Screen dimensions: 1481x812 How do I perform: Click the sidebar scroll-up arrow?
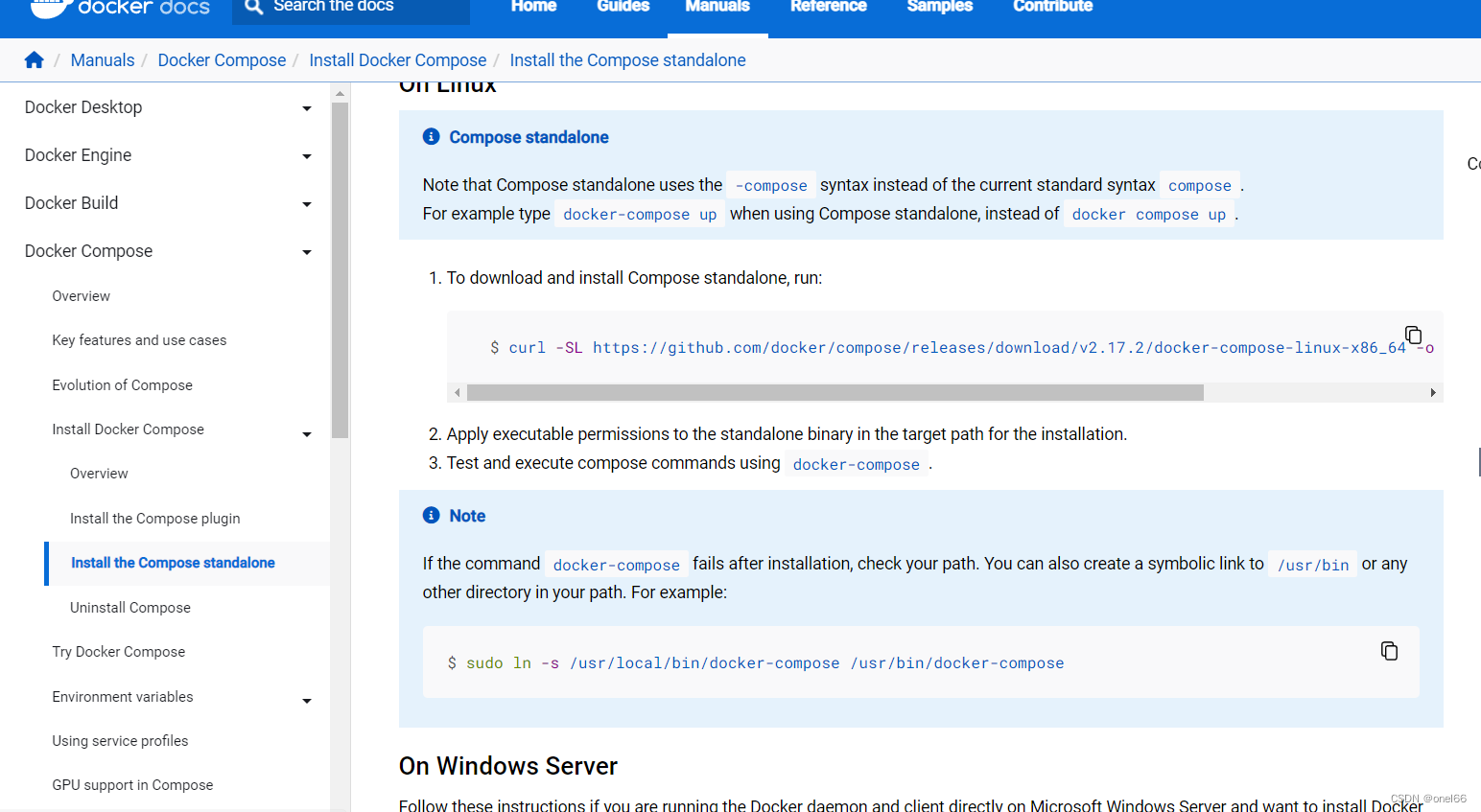click(x=340, y=93)
